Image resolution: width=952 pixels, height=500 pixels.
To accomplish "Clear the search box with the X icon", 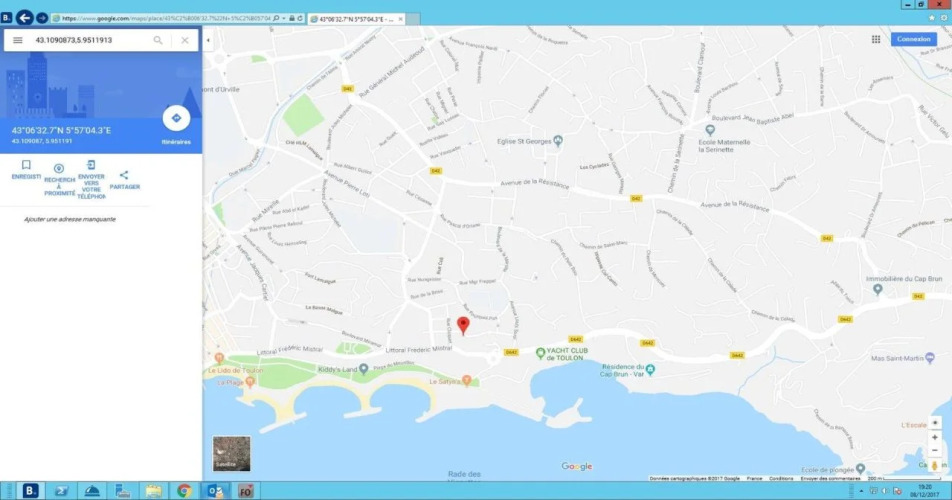I will [x=185, y=40].
